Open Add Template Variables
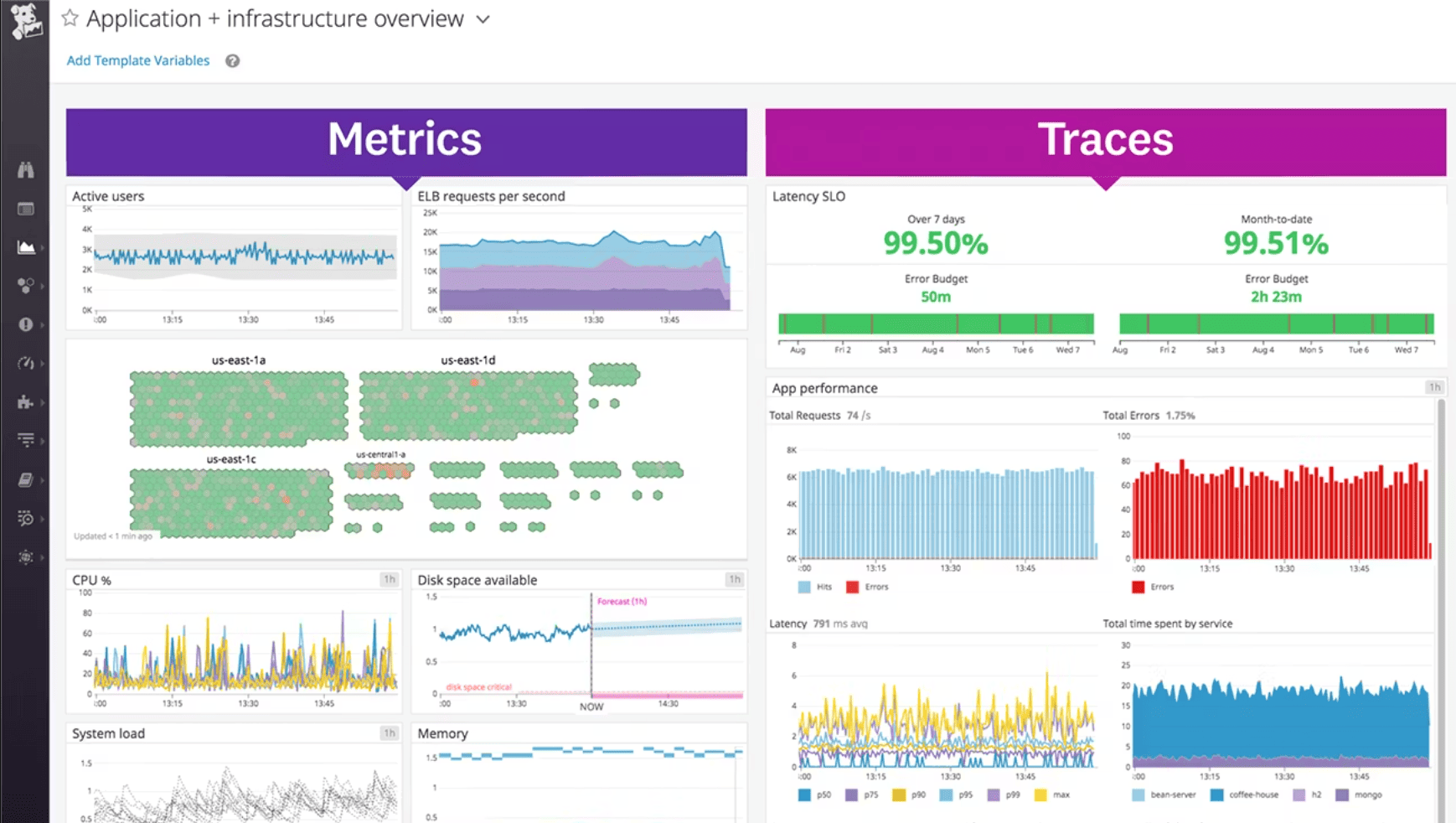 click(x=137, y=60)
